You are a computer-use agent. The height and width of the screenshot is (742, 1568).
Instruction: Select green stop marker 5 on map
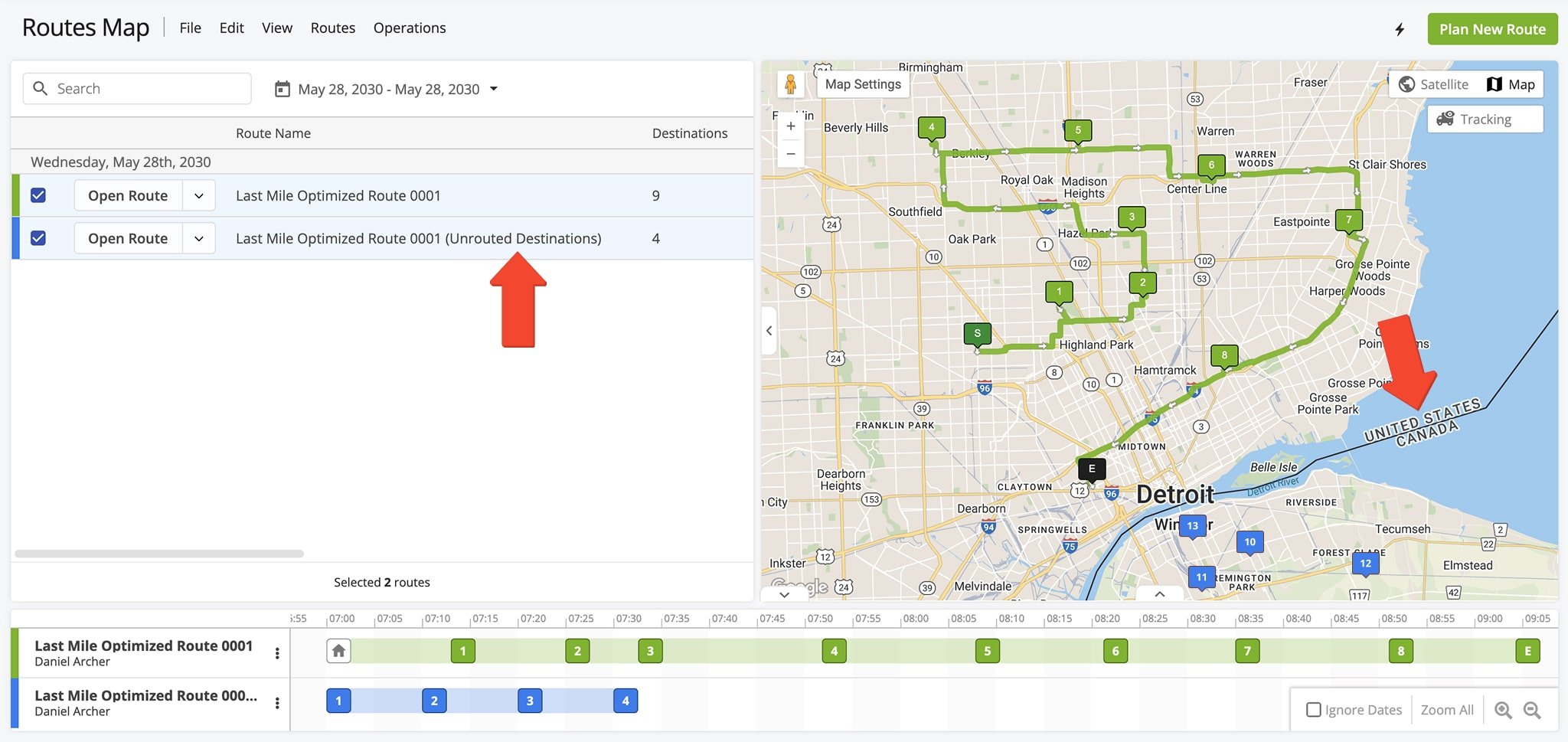1078,130
